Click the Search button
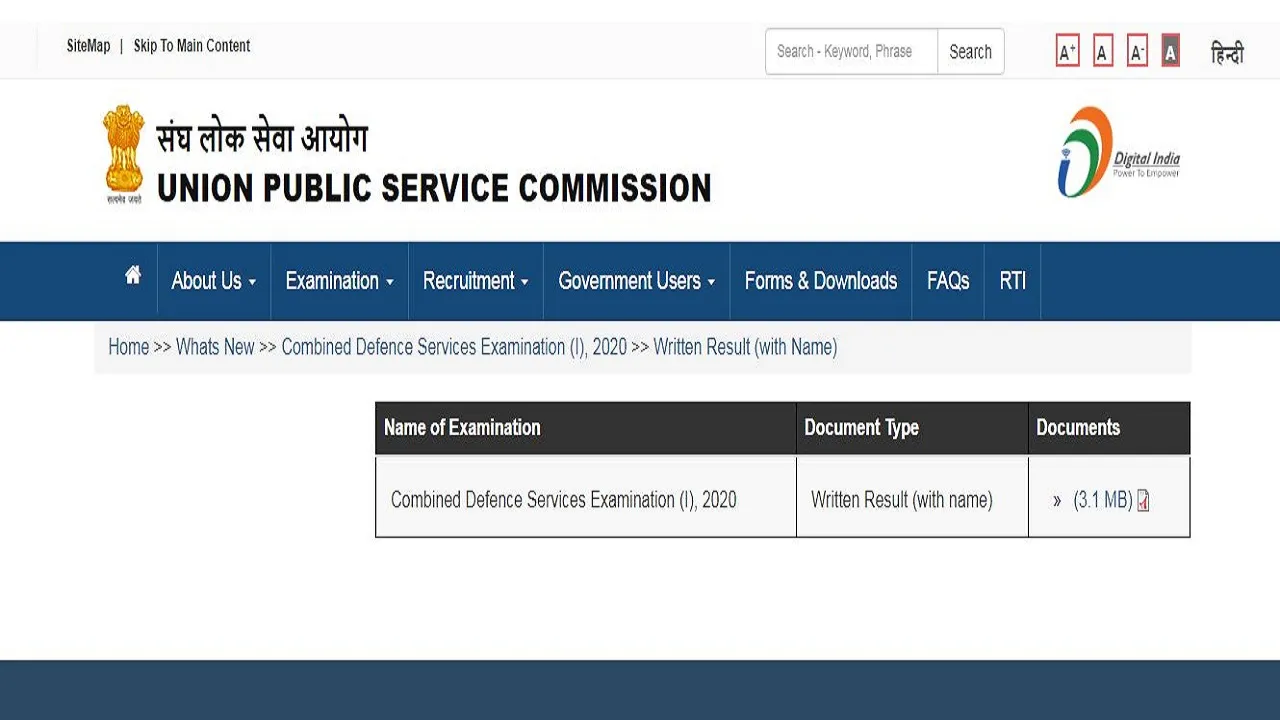 [970, 51]
